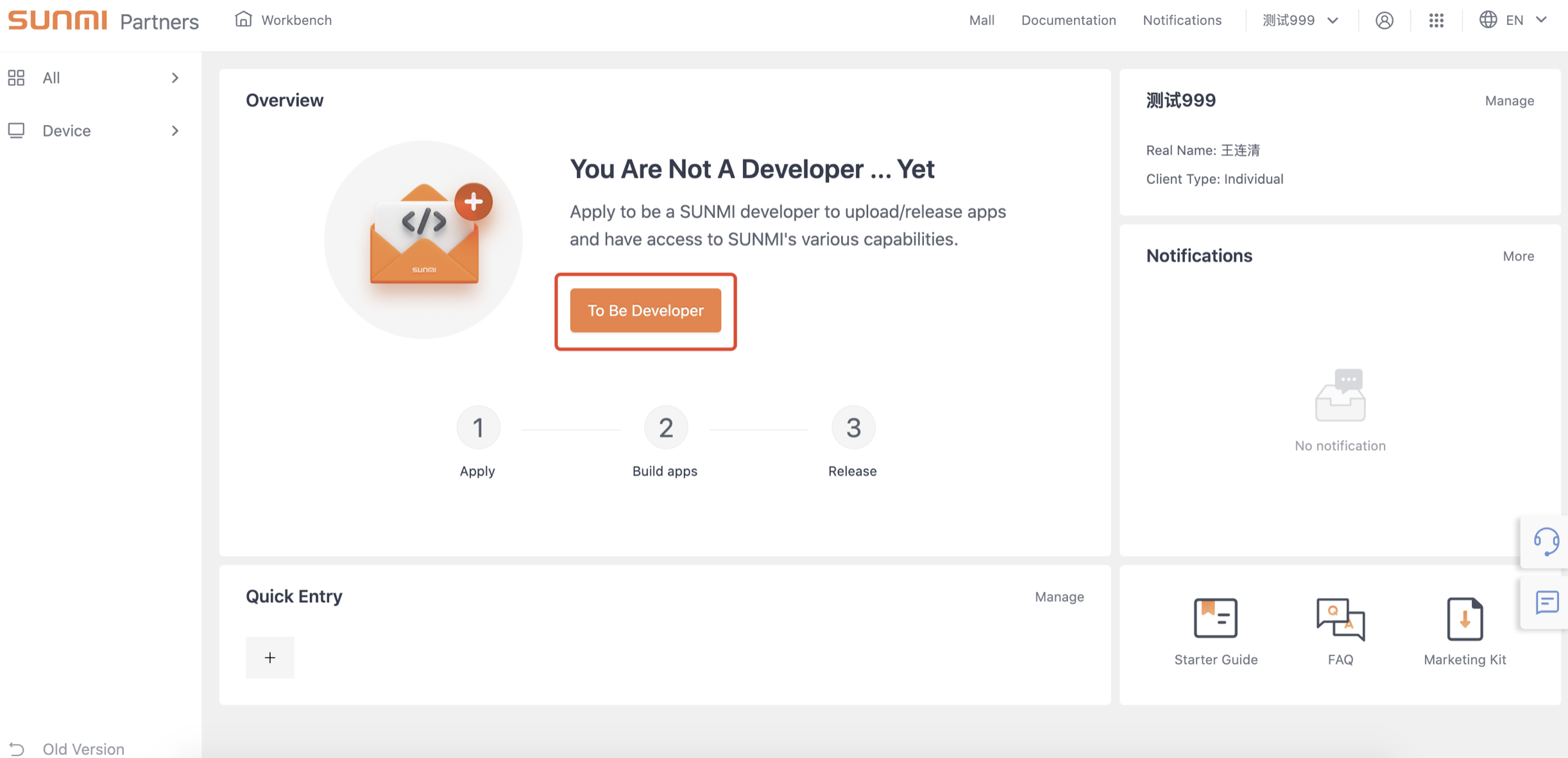1568x758 pixels.
Task: Click the user profile avatar icon
Action: 1384,21
